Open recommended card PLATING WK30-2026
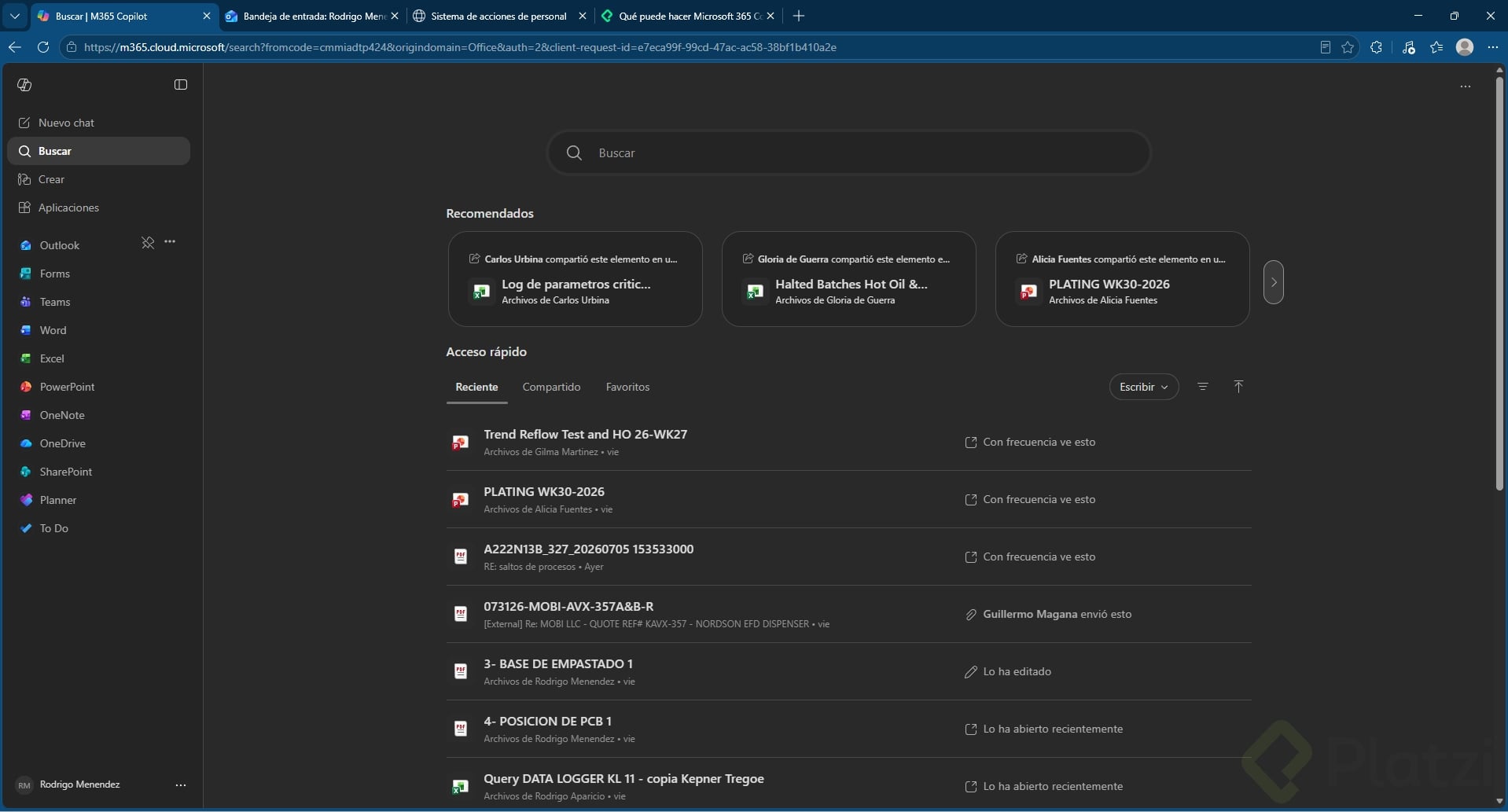 click(1122, 279)
